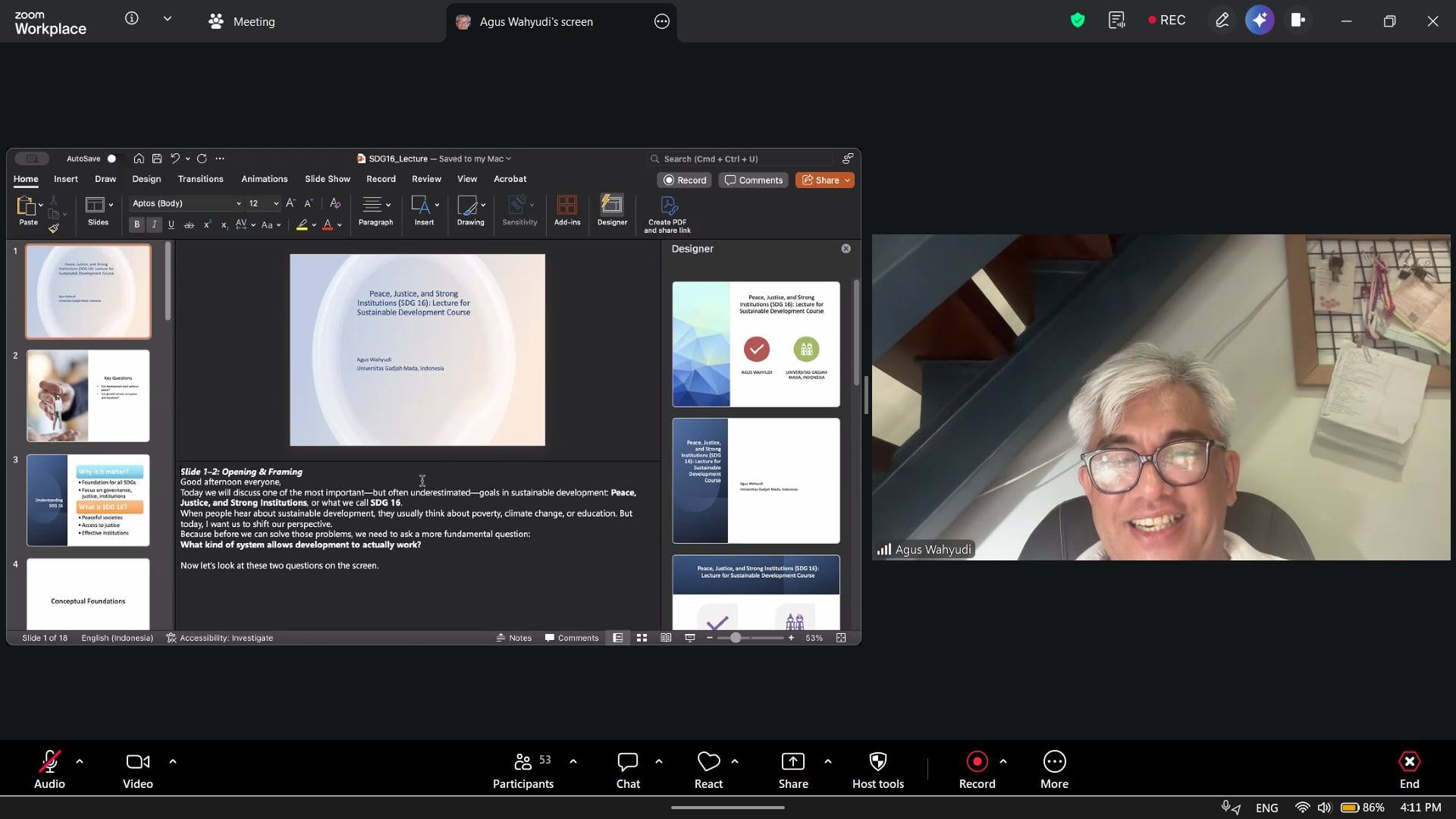This screenshot has width=1456, height=819.
Task: Start the Record button in toolbar
Action: click(x=977, y=761)
